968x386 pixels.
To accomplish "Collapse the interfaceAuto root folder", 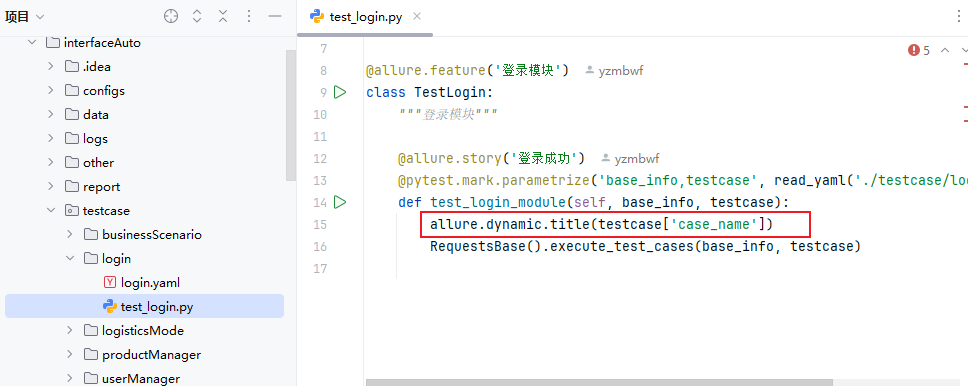I will 31,43.
